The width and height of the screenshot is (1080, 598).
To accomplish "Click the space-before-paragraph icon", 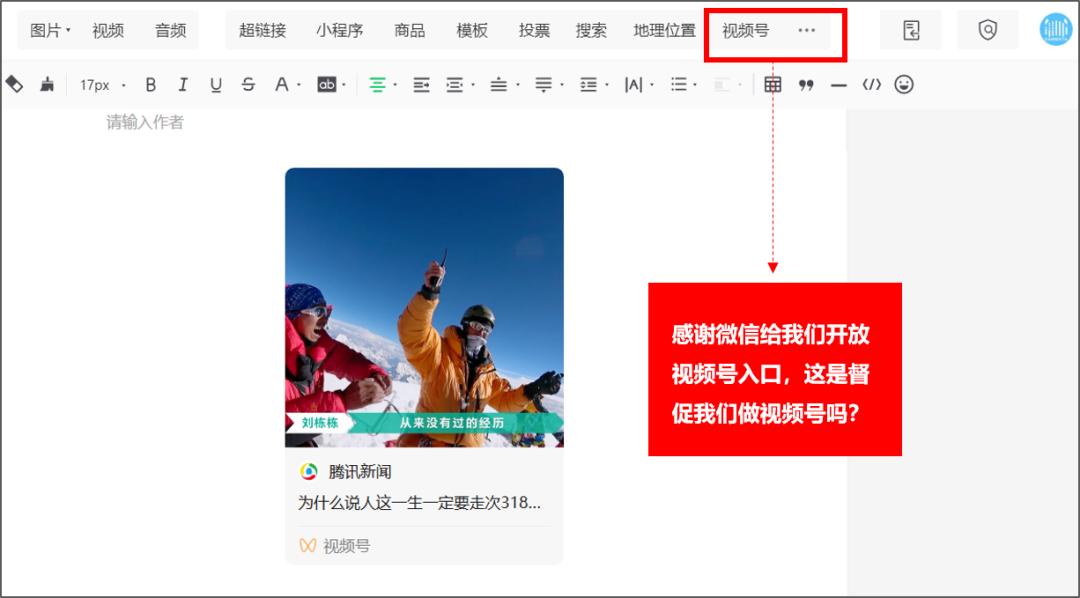I will 499,85.
